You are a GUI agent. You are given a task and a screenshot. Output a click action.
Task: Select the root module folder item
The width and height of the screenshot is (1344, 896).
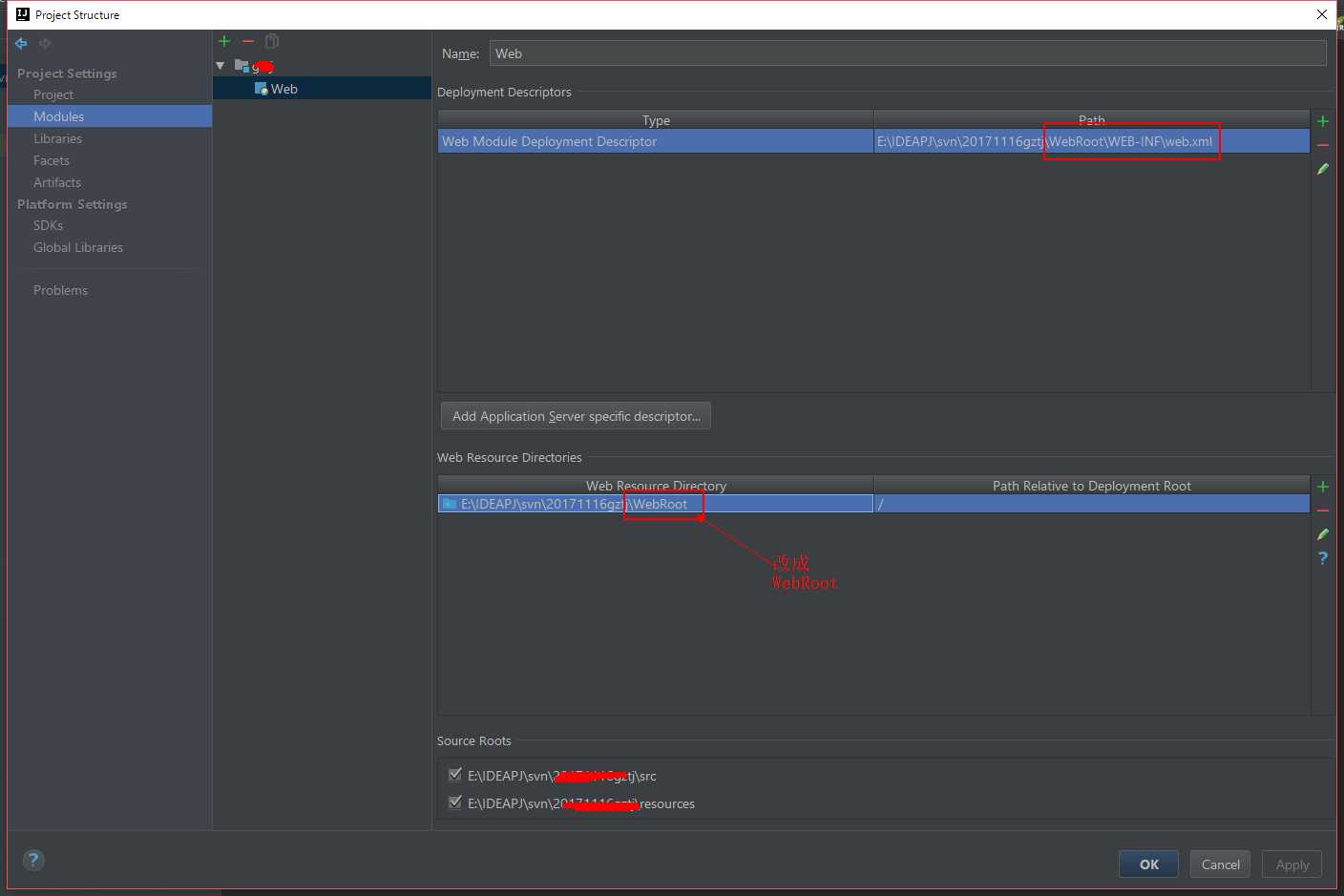point(255,66)
